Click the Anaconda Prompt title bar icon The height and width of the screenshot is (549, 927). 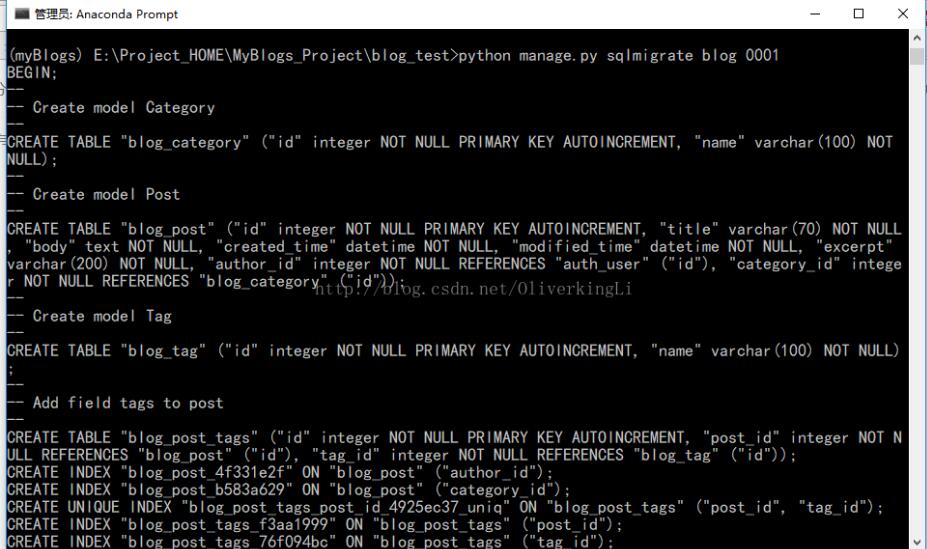click(21, 14)
